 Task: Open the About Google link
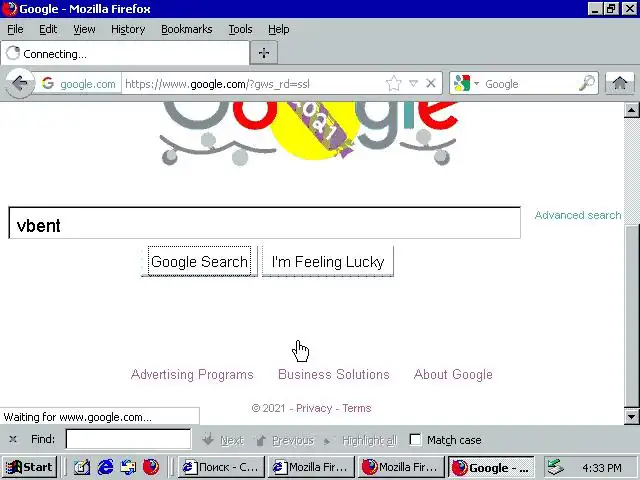click(453, 374)
